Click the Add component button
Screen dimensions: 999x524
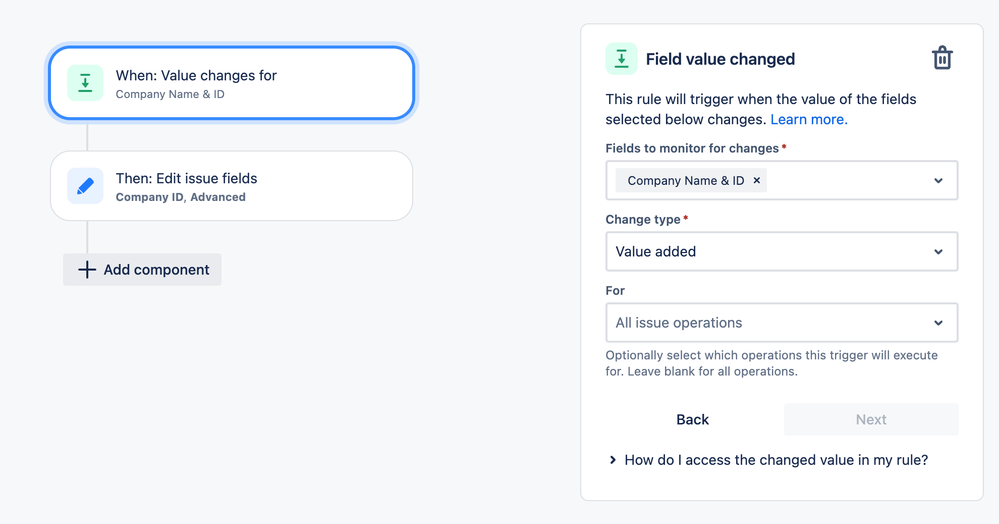point(142,270)
